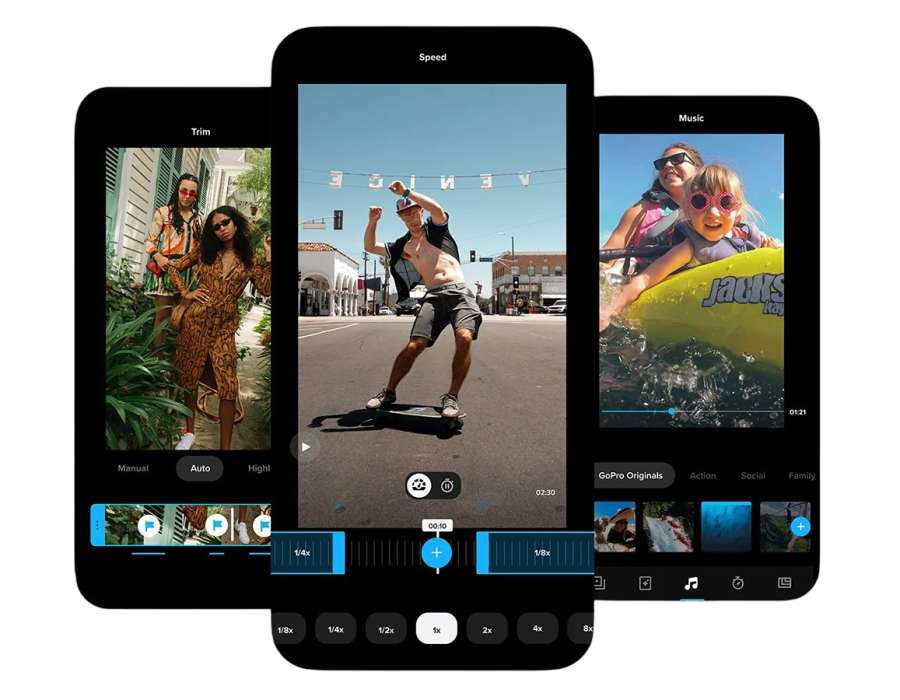Select 1x playback speed
The height and width of the screenshot is (700, 900).
click(x=436, y=629)
